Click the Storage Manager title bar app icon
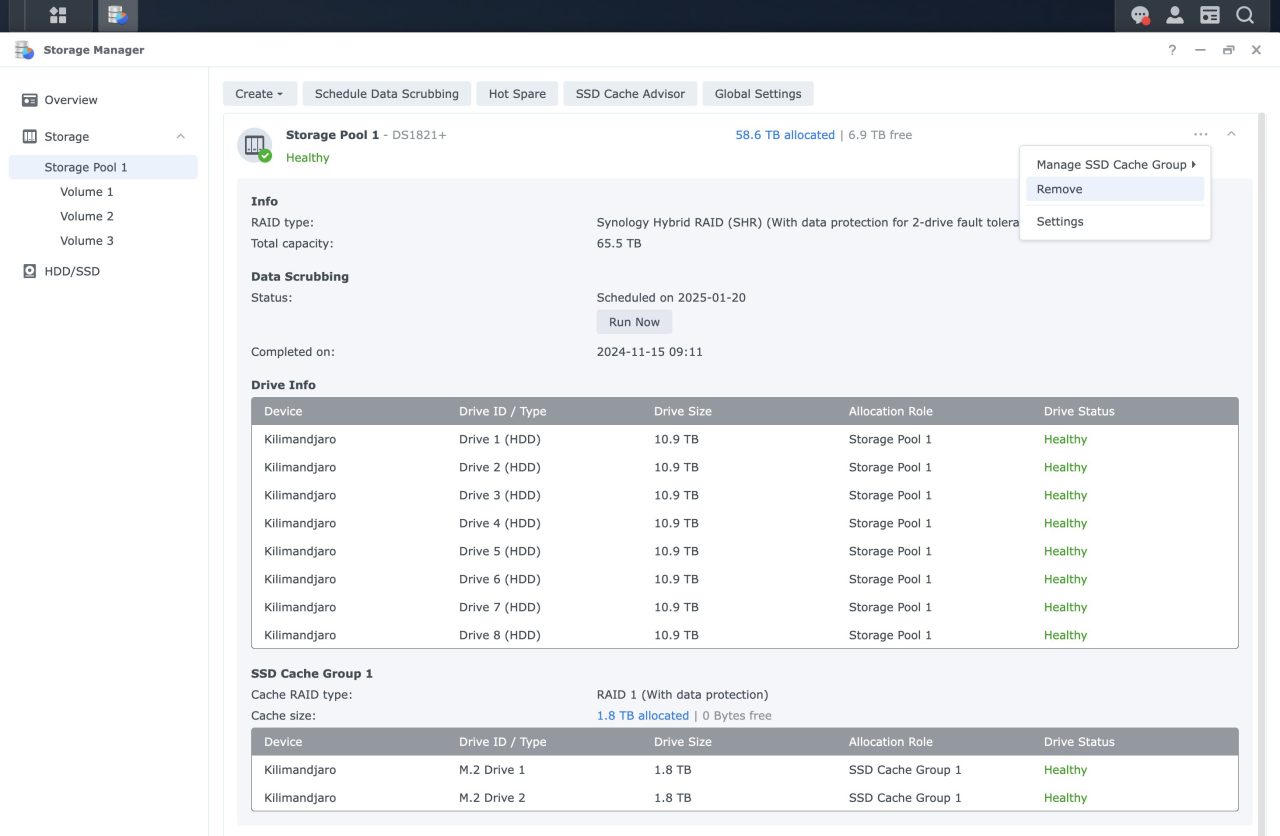 tap(24, 50)
